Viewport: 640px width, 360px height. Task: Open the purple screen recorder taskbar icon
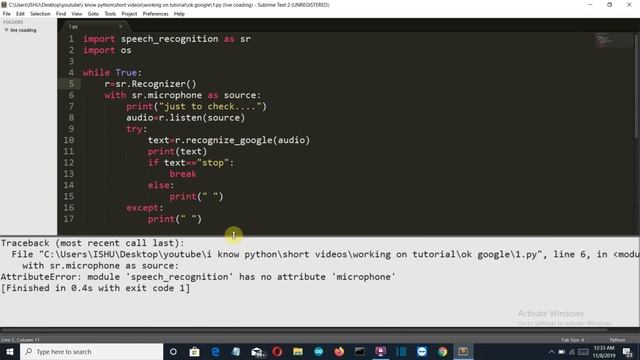380,351
